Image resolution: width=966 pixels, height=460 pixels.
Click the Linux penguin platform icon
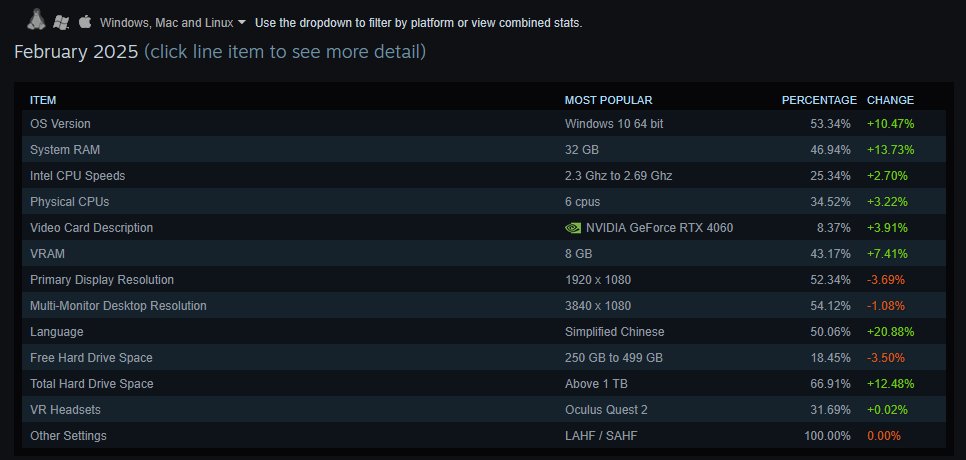[36, 20]
